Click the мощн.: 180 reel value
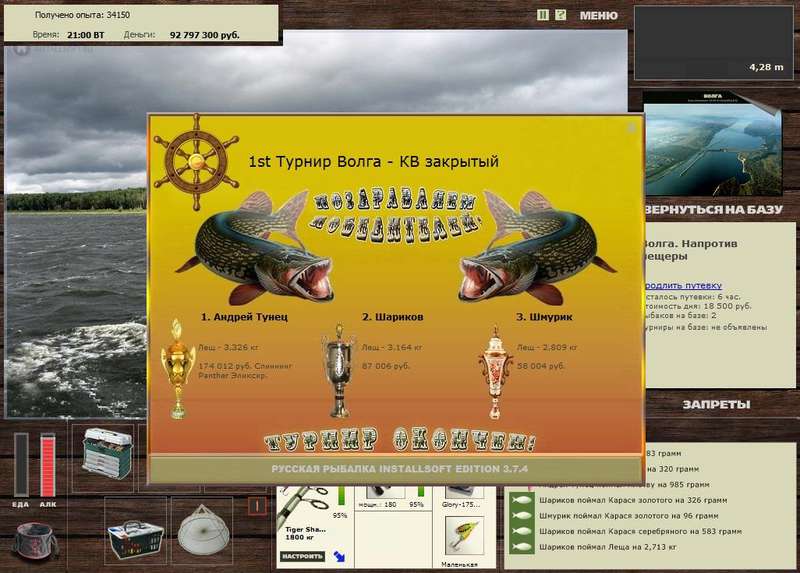Image resolution: width=800 pixels, height=573 pixels. pyautogui.click(x=378, y=504)
